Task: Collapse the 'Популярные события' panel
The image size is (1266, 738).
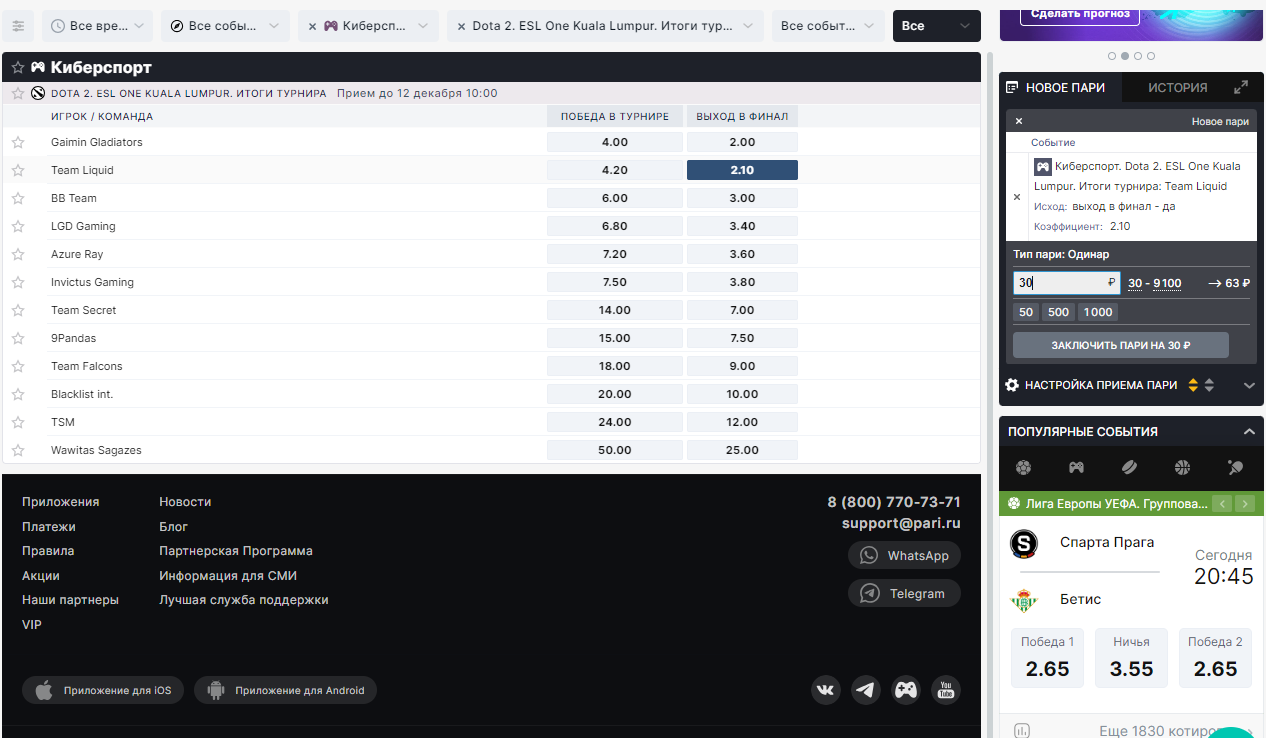Action: tap(1249, 432)
